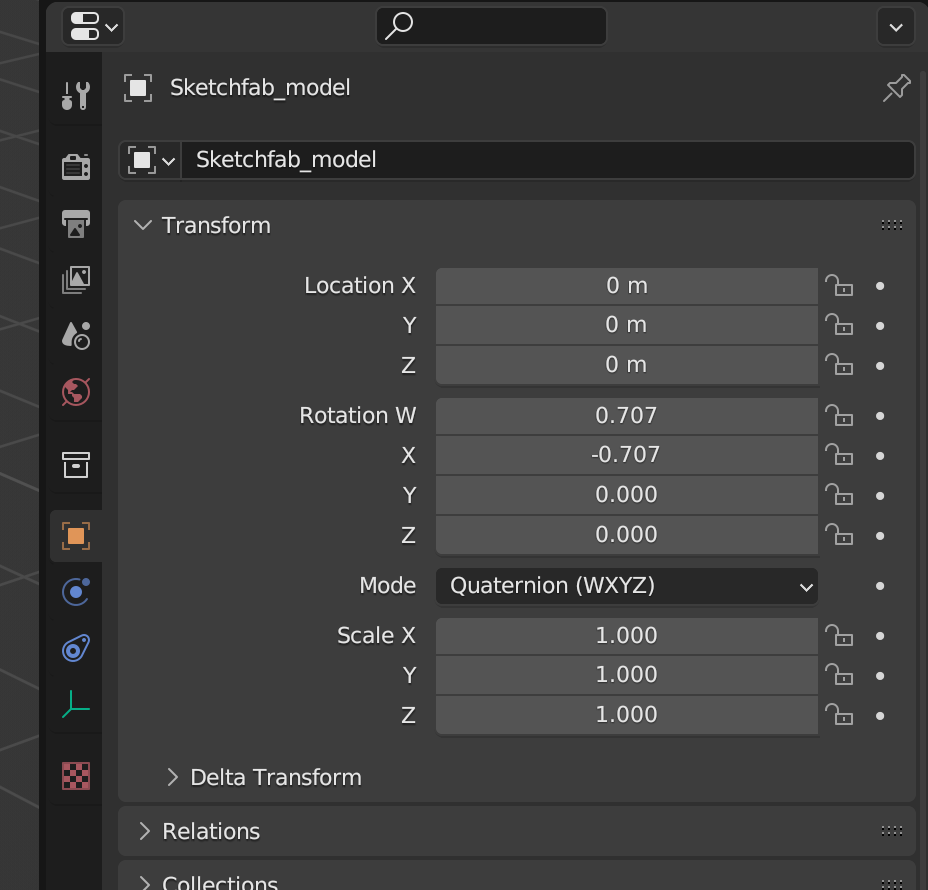Open the Physics properties tab
928x890 pixels.
pyautogui.click(x=76, y=592)
